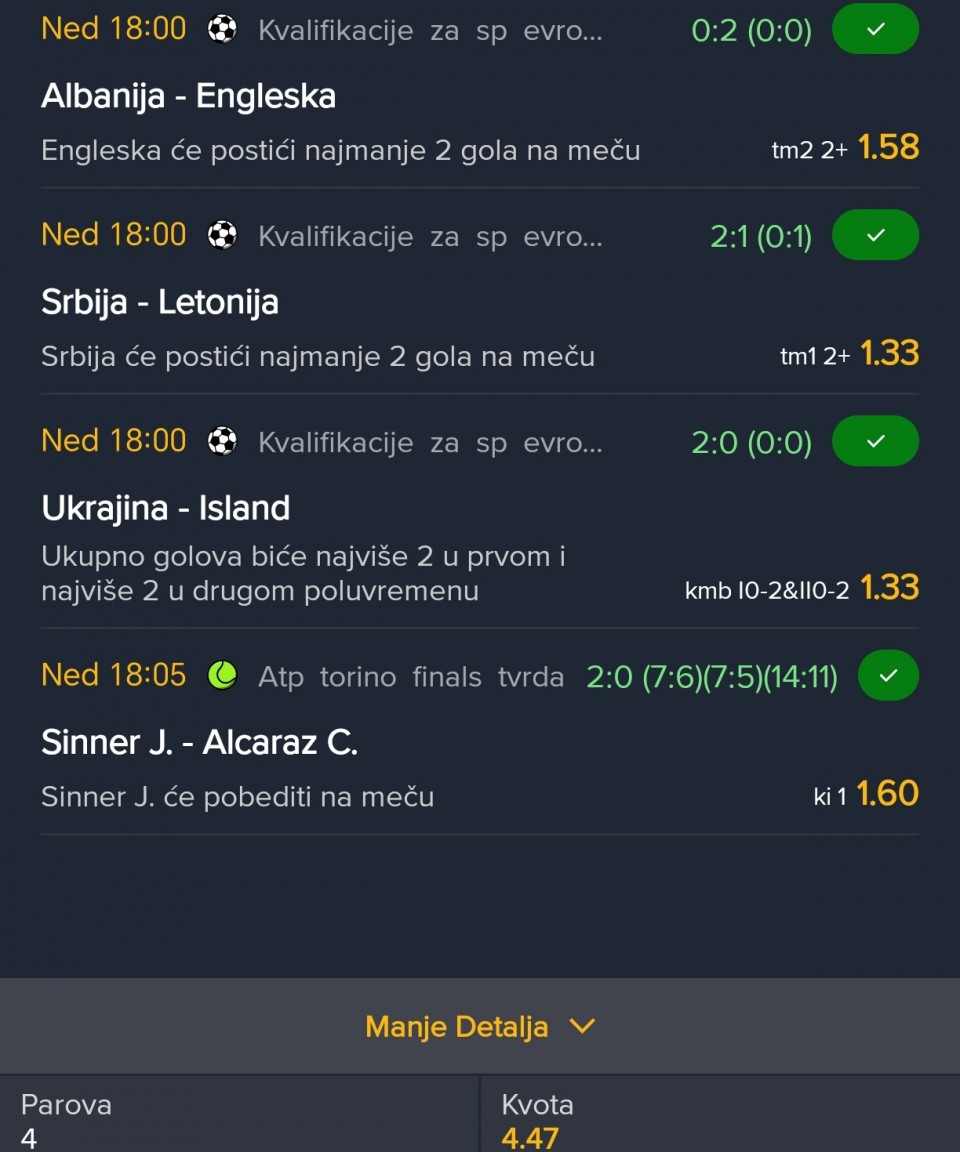Image resolution: width=960 pixels, height=1152 pixels.
Task: Click the total Kvota value 4.47
Action: coord(530,1138)
